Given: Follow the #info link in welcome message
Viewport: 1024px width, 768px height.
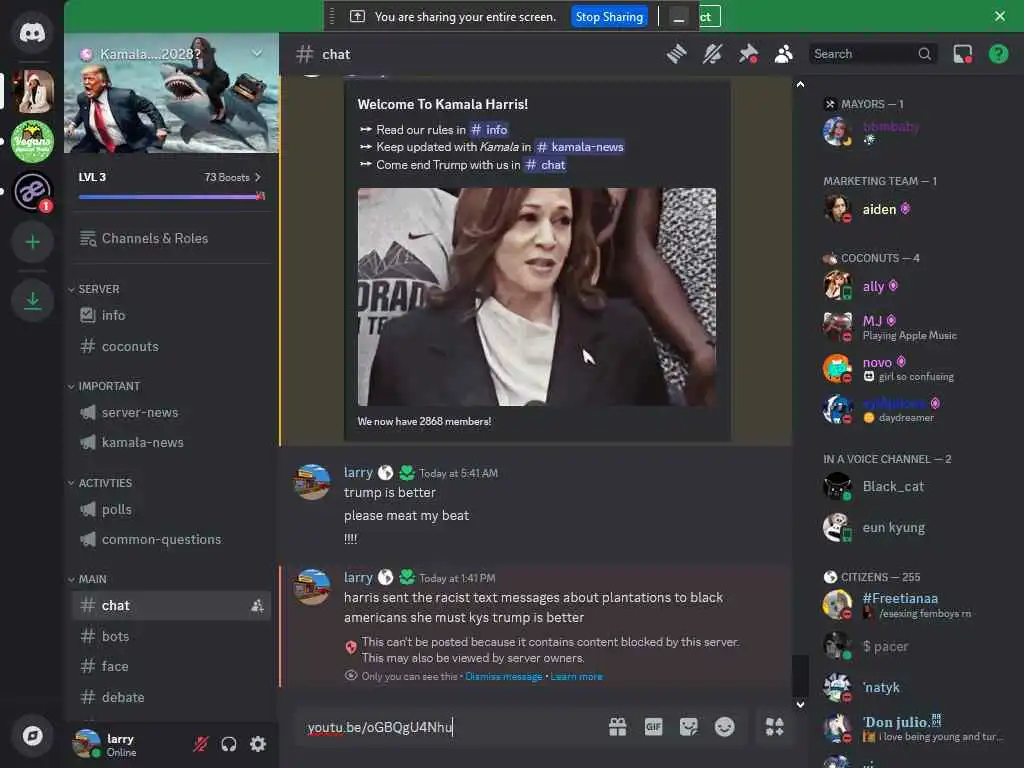Looking at the screenshot, I should coord(488,130).
